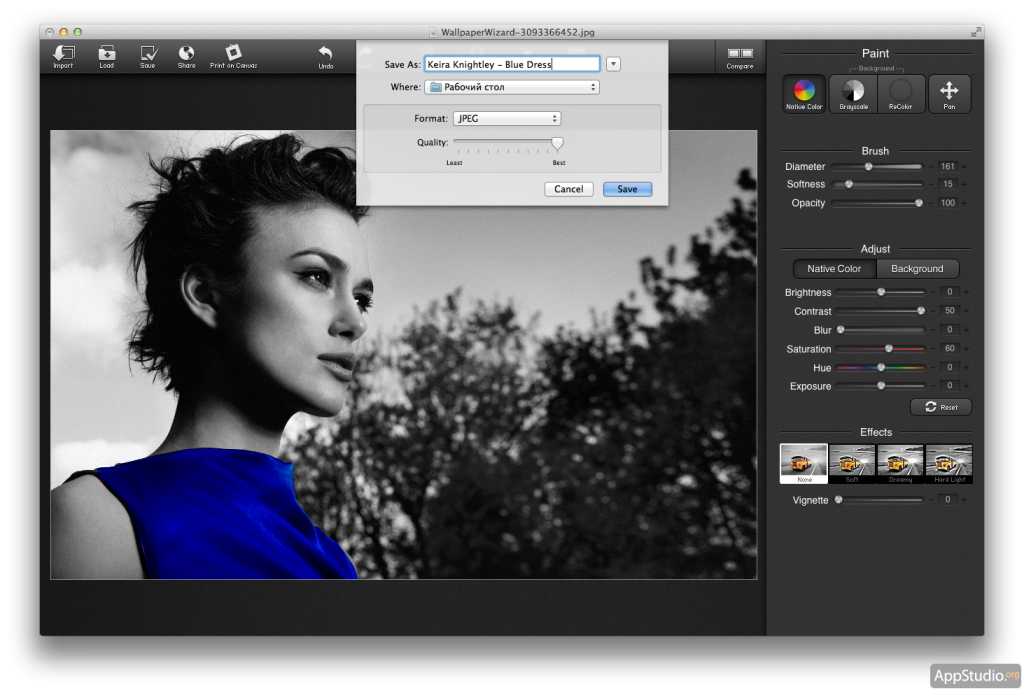Click the Save As filename field

(x=511, y=64)
